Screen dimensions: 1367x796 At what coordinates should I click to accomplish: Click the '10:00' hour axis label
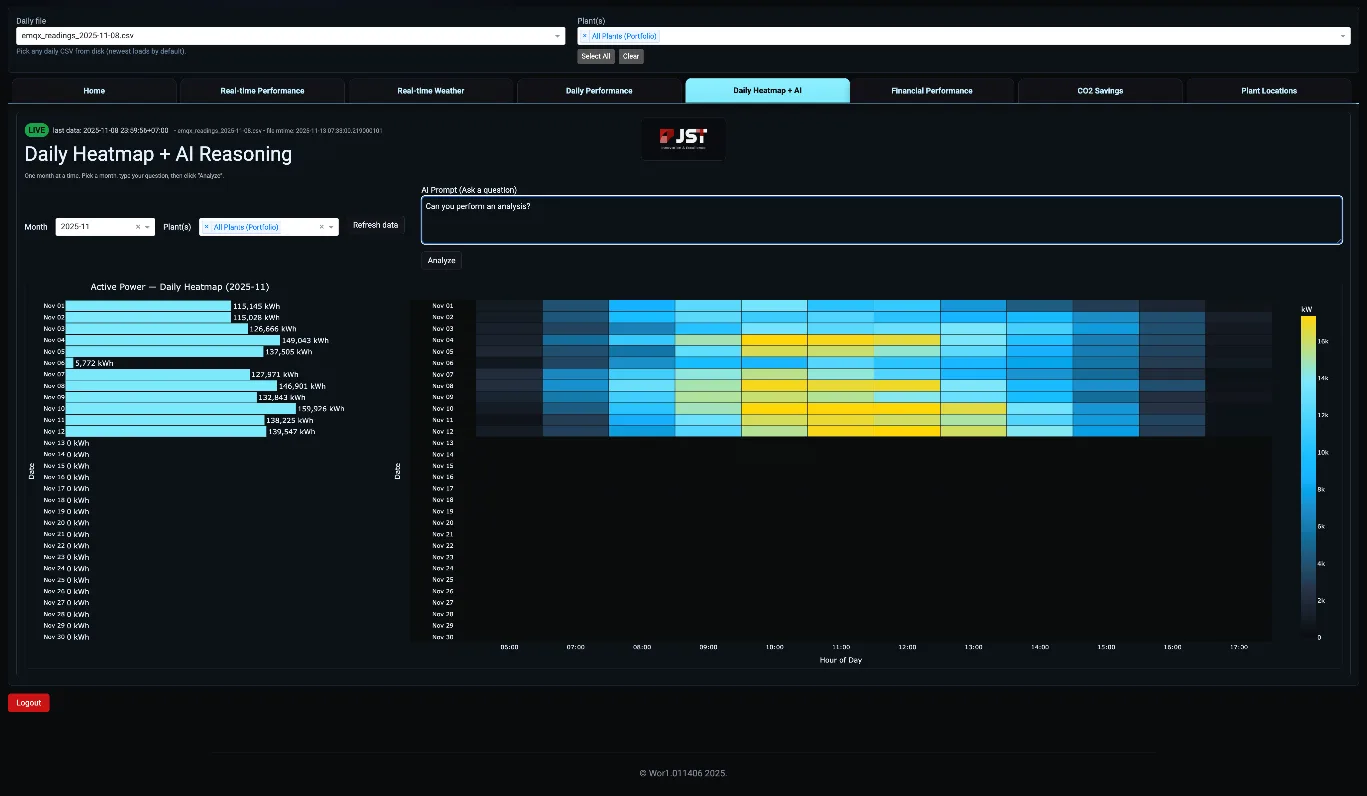[x=774, y=647]
